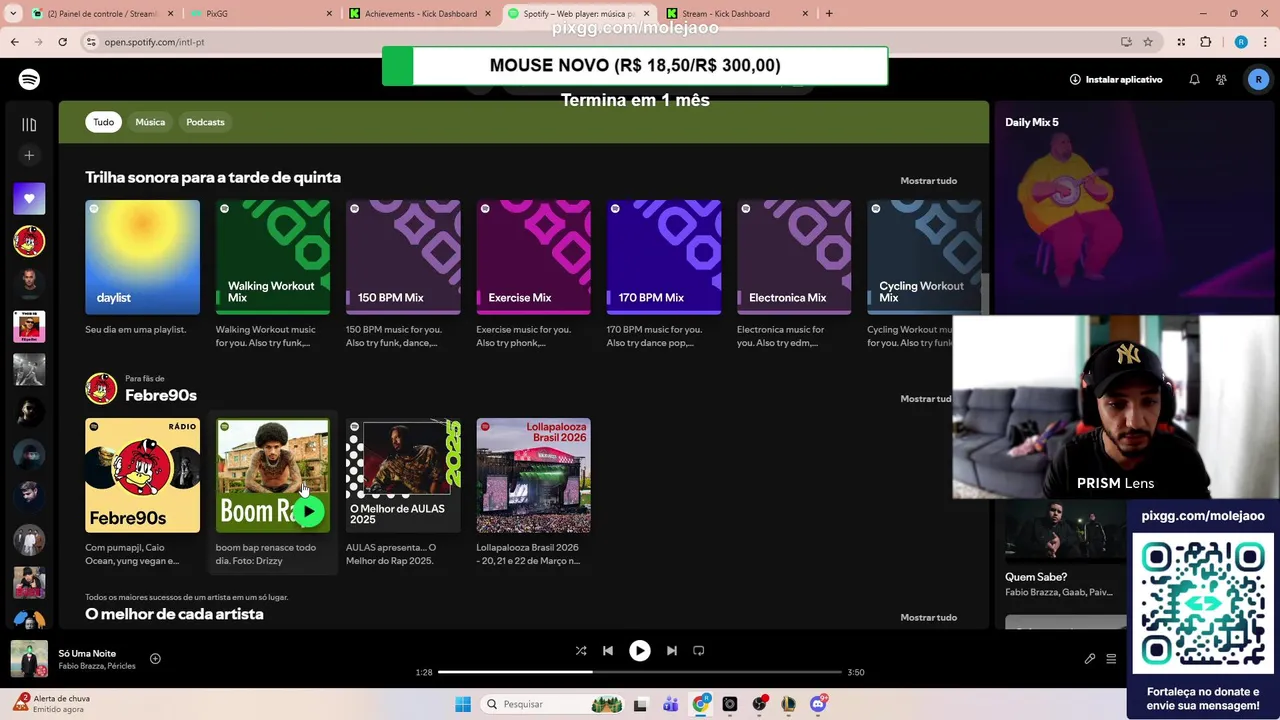
Task: Skip to next track
Action: [672, 650]
